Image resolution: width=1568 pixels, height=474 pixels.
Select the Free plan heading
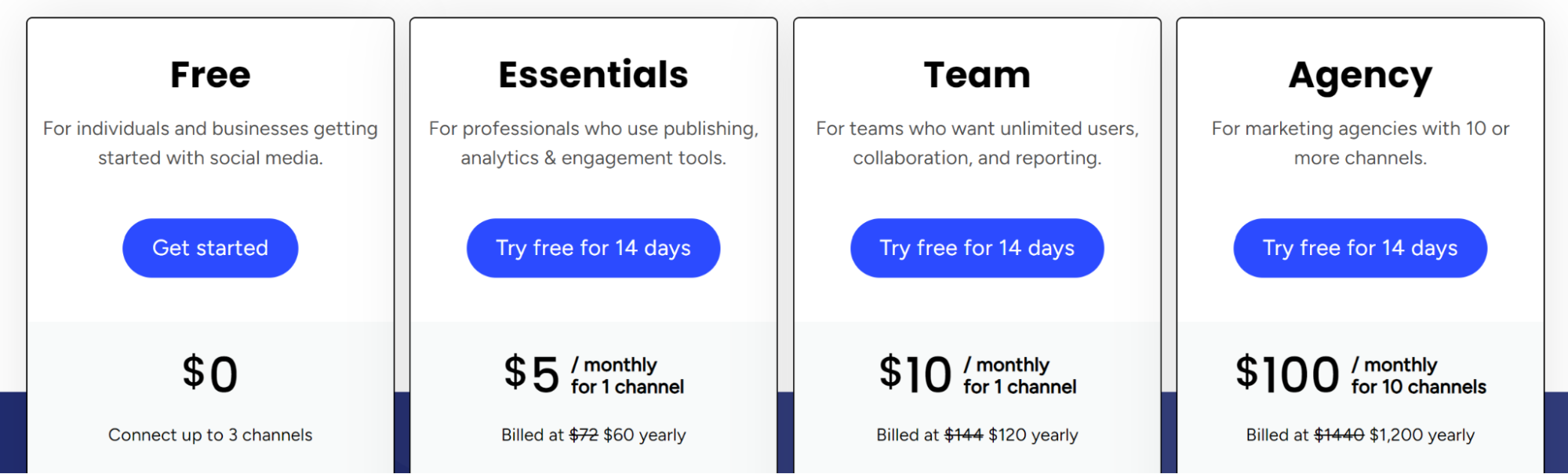point(209,74)
